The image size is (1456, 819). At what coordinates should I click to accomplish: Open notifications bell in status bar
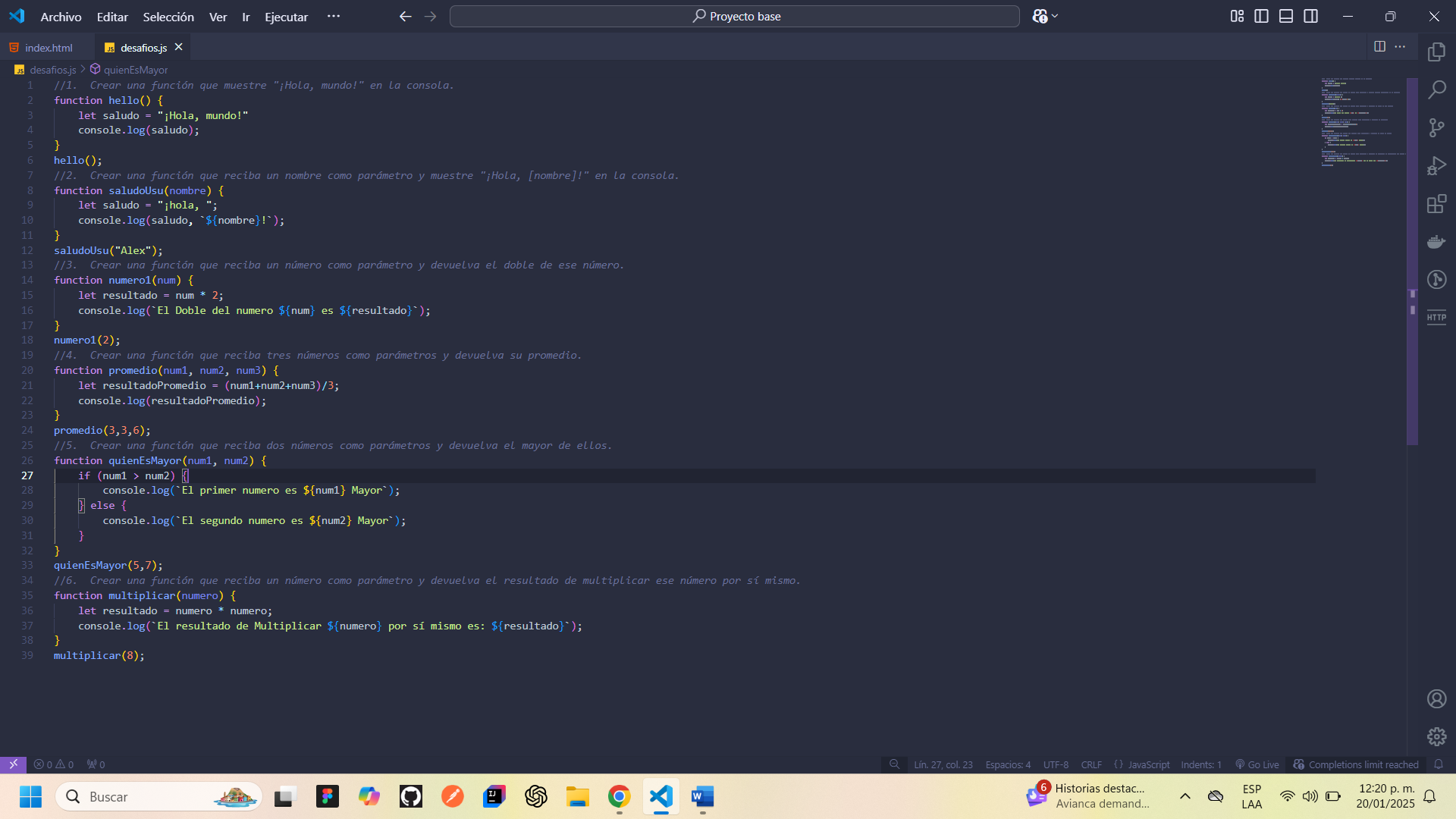[x=1439, y=764]
